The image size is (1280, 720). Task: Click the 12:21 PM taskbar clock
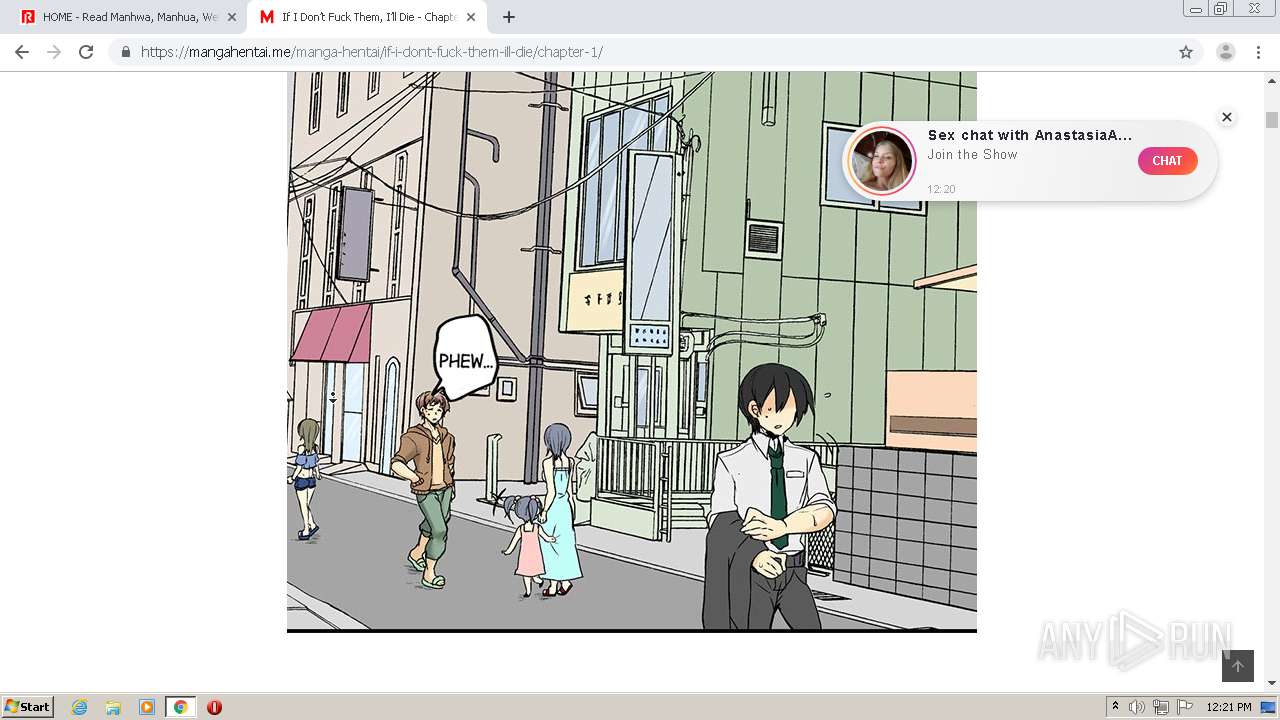click(x=1229, y=707)
